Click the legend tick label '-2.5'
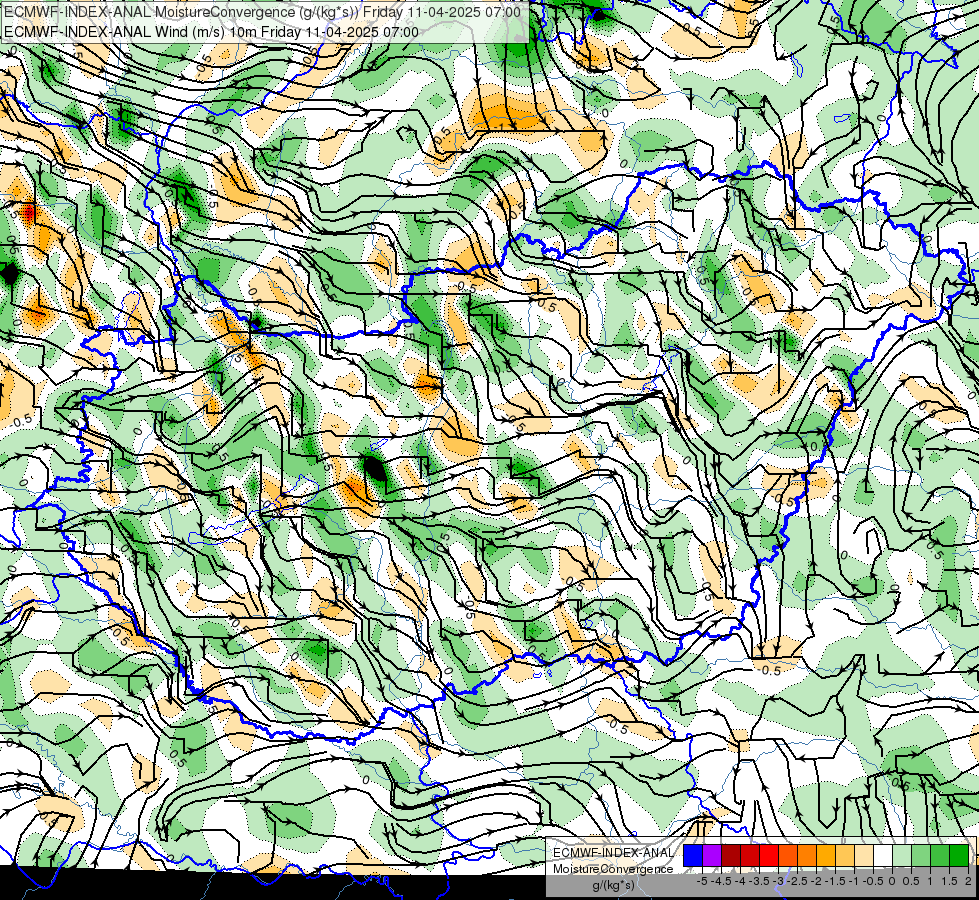 pos(797,881)
